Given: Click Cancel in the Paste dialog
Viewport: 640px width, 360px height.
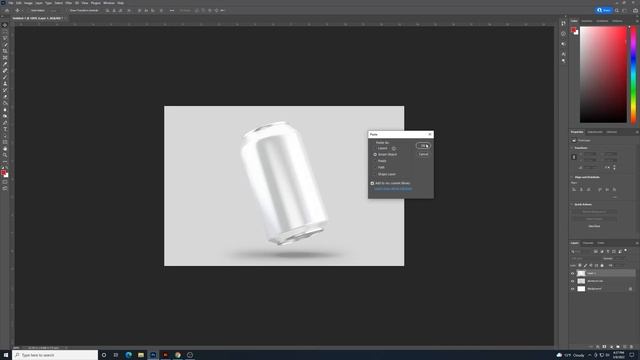Looking at the screenshot, I should 423,154.
